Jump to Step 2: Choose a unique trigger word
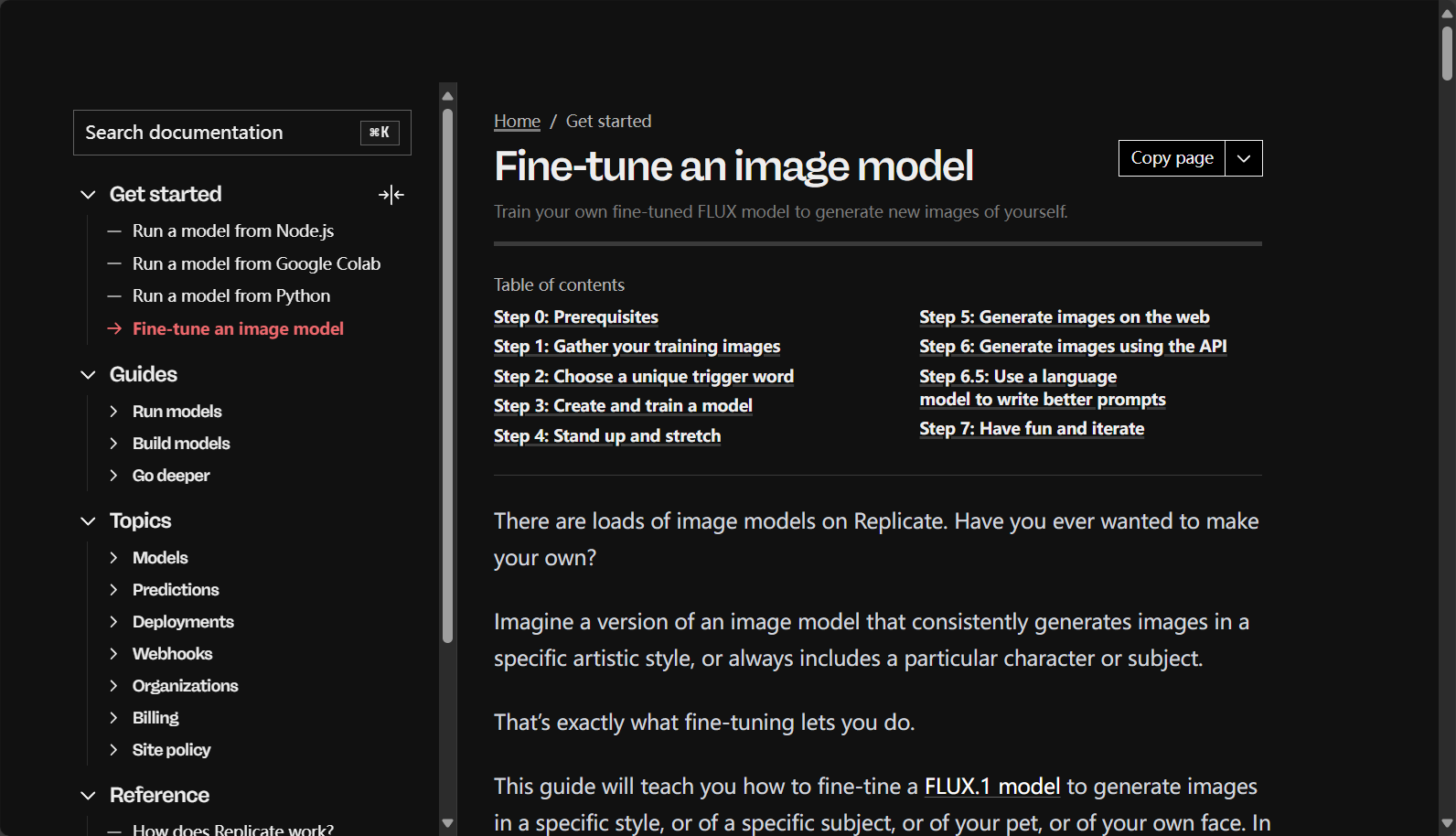Viewport: 1456px width, 836px height. 644,377
